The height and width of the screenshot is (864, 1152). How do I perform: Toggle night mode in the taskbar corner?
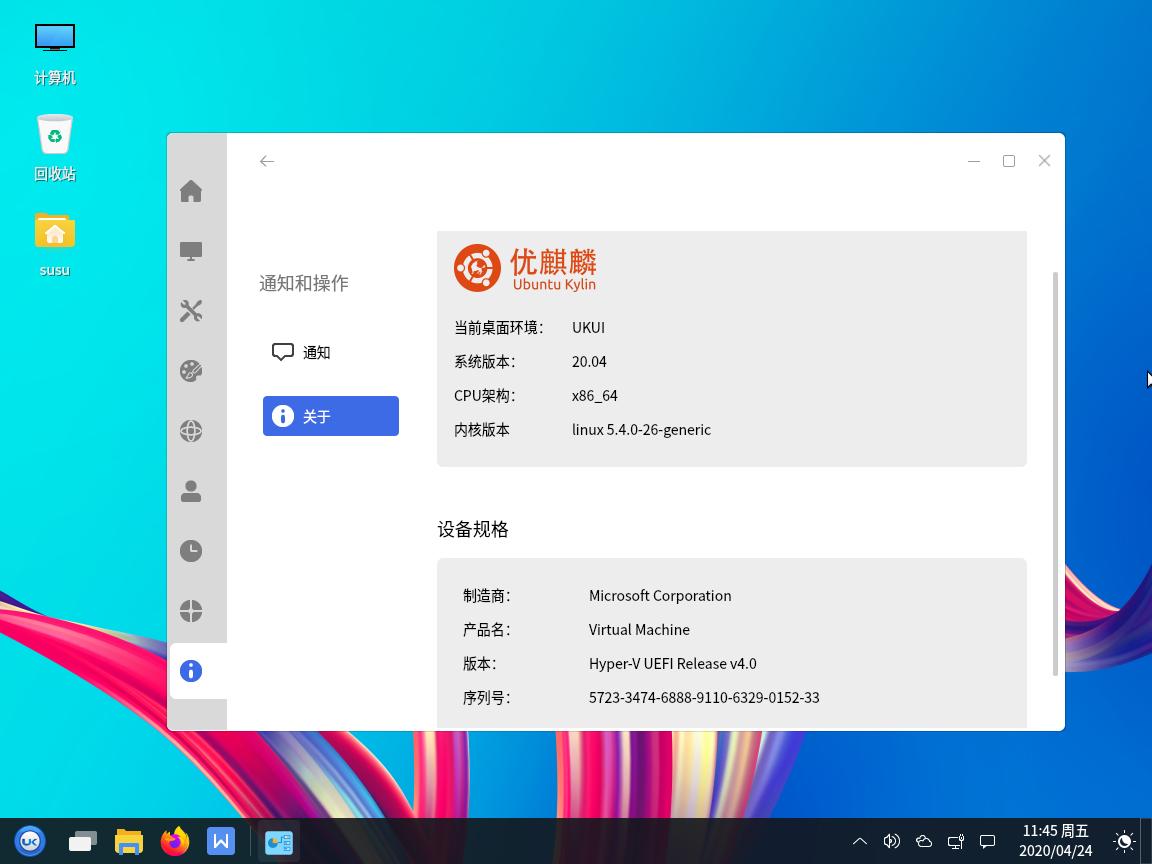1124,841
